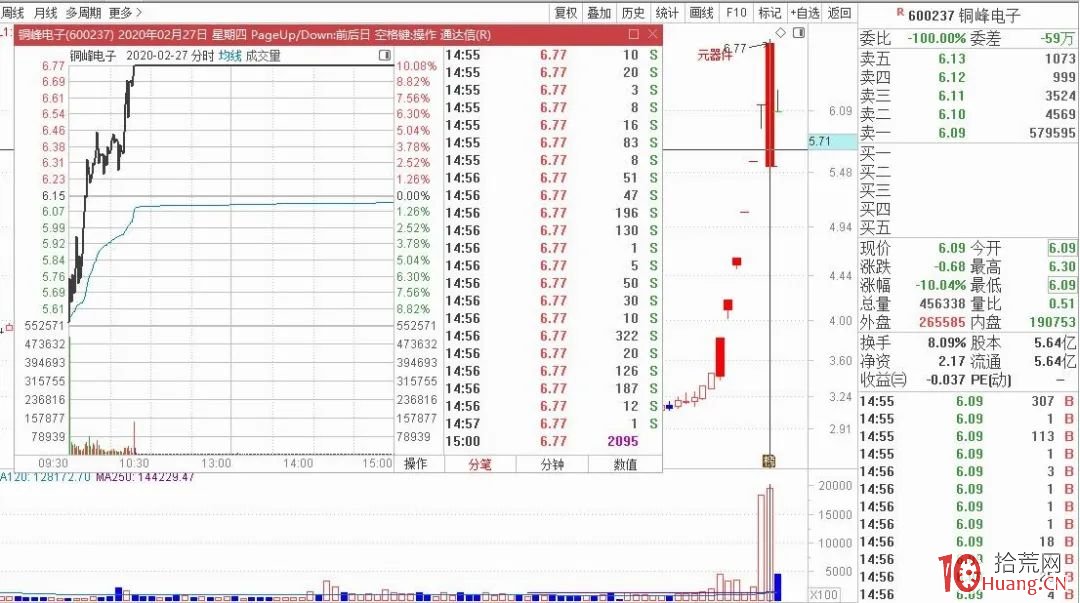1080x603 pixels.
Task: Switch to 月线 monthly chart
Action: coord(45,12)
